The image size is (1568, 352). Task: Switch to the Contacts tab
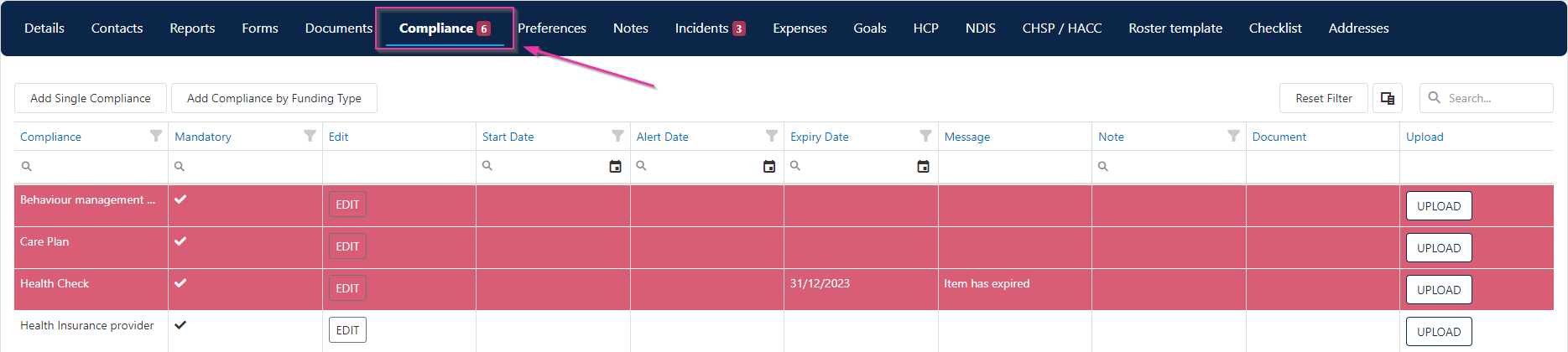pos(117,28)
